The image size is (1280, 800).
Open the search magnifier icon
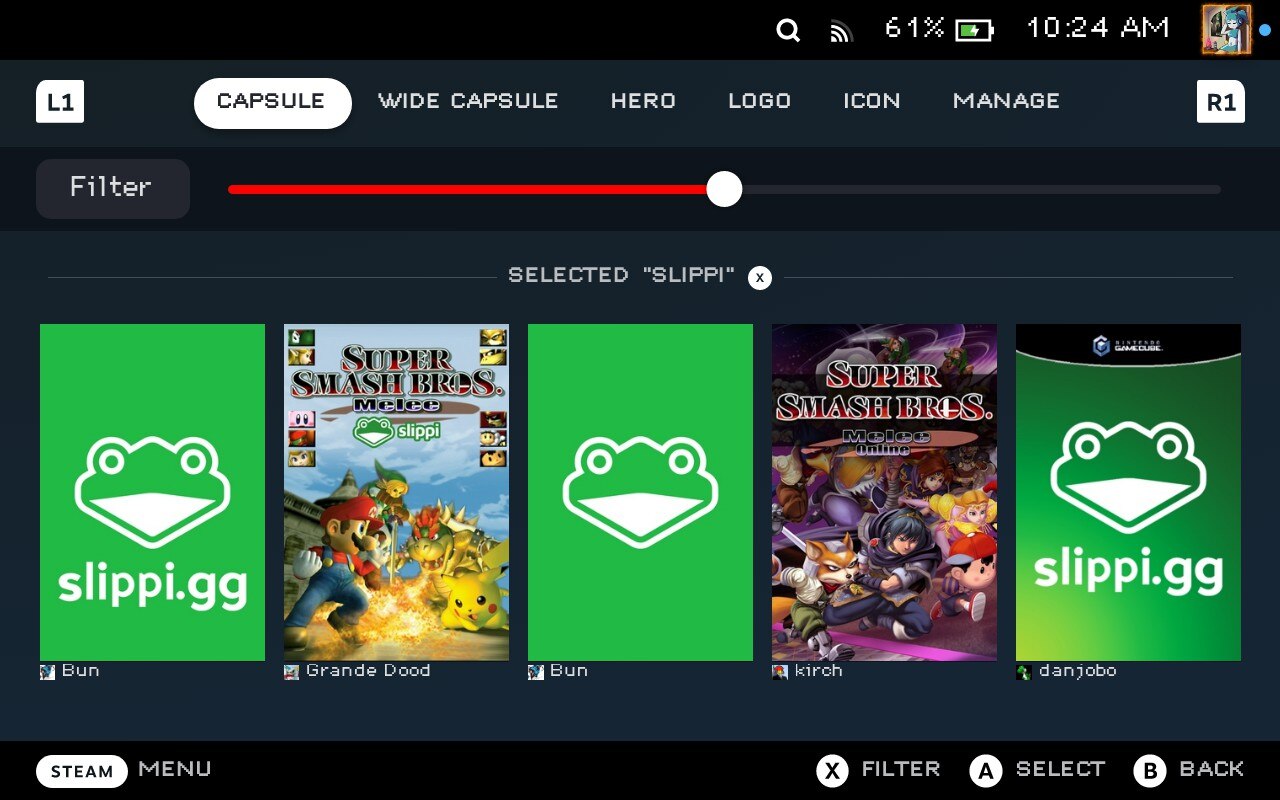click(788, 31)
